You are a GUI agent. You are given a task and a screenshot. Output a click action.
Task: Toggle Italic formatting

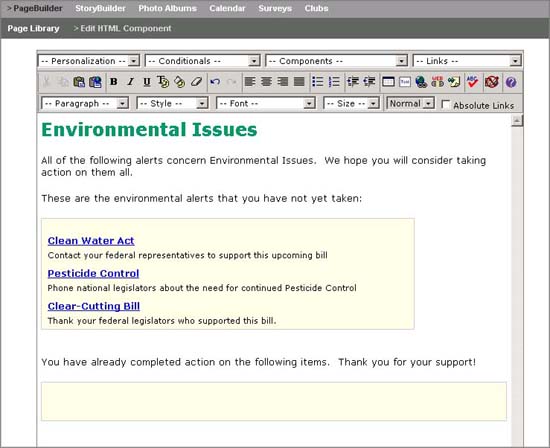coord(130,82)
